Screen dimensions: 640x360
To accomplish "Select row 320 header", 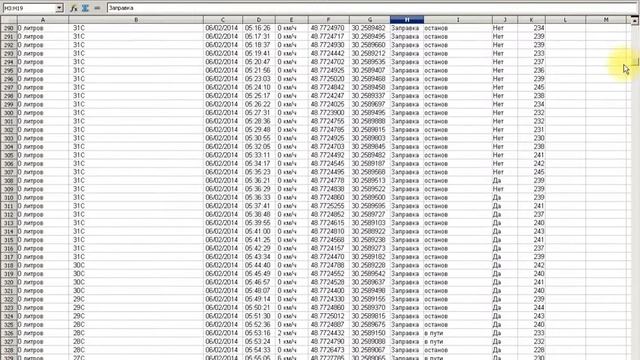I will pyautogui.click(x=9, y=282).
